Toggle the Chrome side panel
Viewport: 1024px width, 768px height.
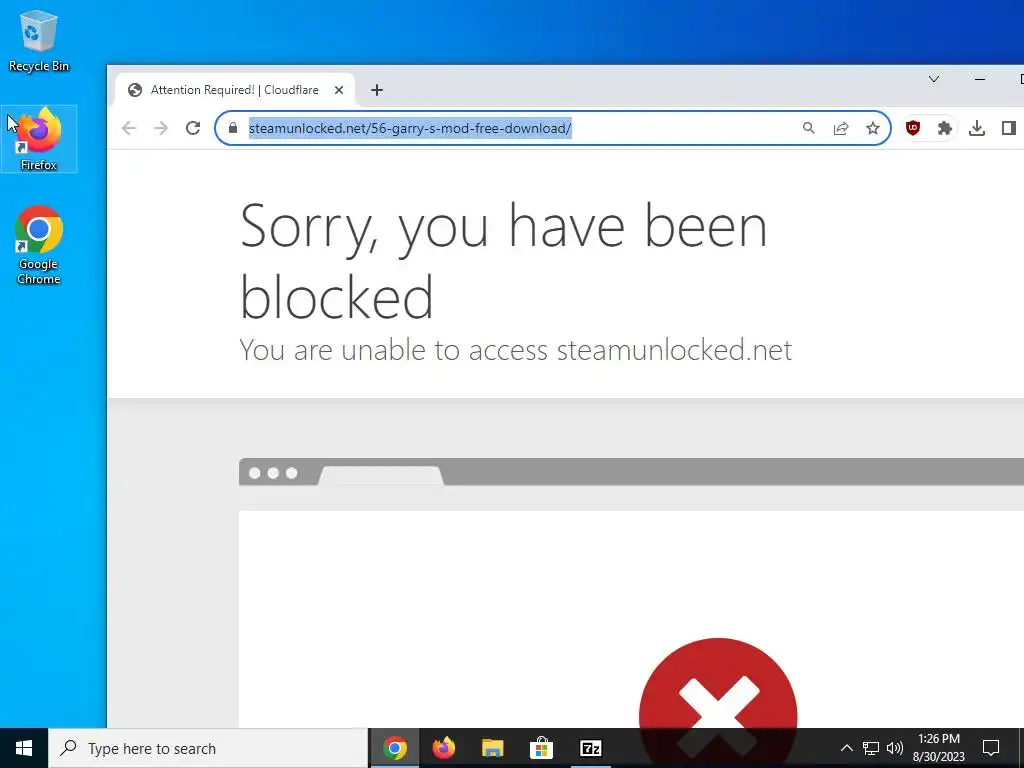click(x=1008, y=128)
